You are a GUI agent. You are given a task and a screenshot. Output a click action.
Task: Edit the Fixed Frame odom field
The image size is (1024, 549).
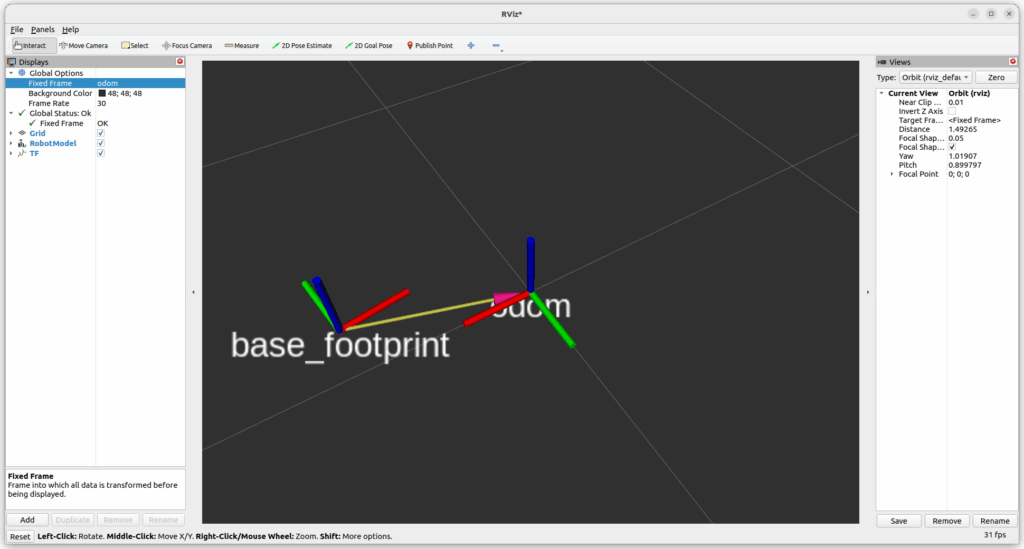pyautogui.click(x=139, y=83)
